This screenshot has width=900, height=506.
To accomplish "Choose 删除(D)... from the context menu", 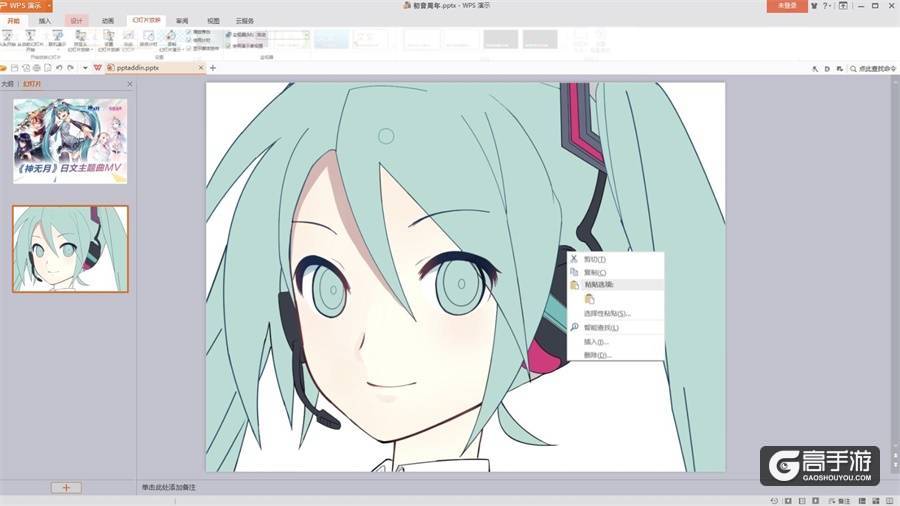I will click(x=615, y=355).
